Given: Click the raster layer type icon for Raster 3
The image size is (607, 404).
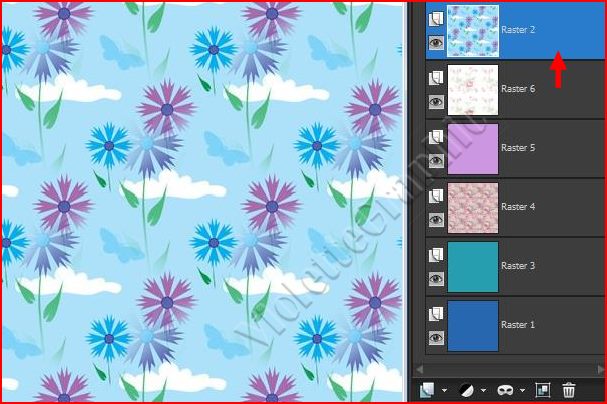Looking at the screenshot, I should point(435,256).
